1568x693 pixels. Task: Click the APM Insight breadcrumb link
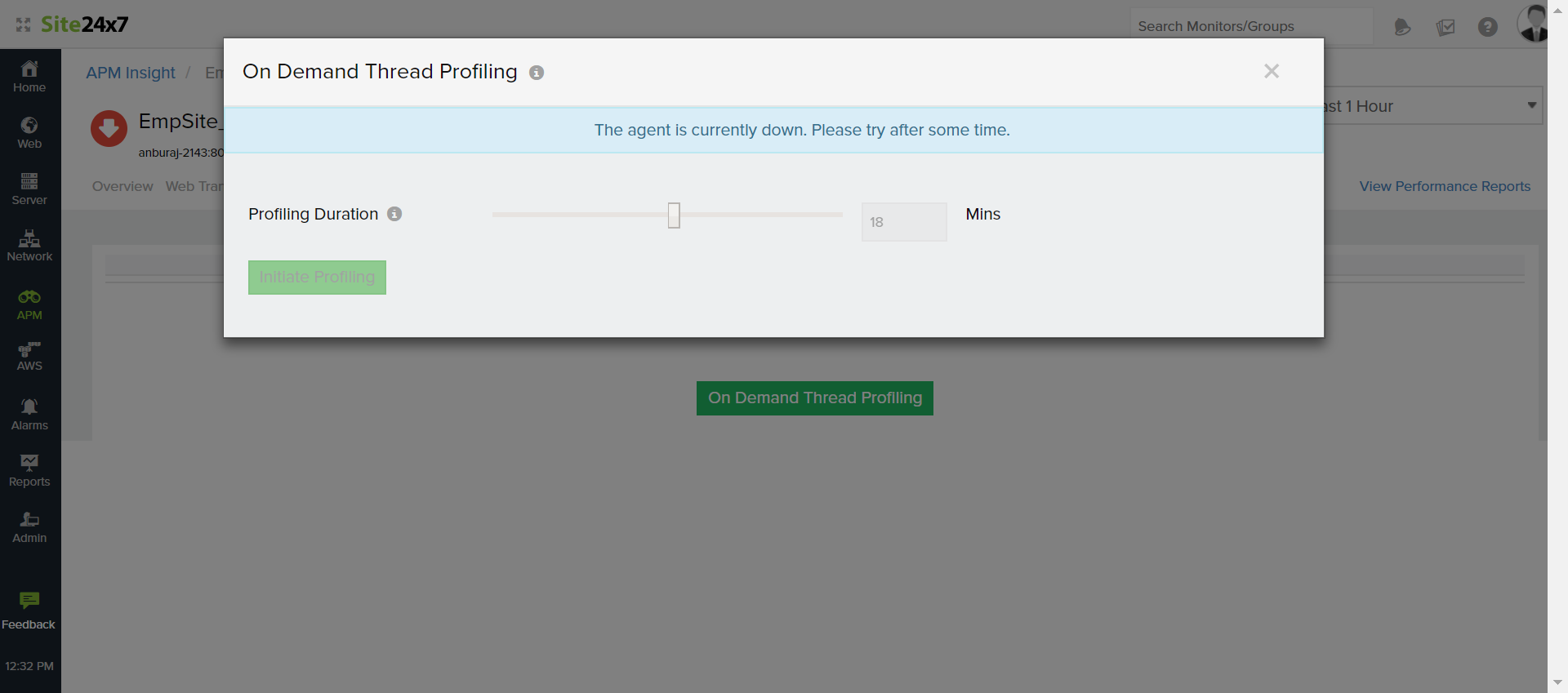click(131, 73)
